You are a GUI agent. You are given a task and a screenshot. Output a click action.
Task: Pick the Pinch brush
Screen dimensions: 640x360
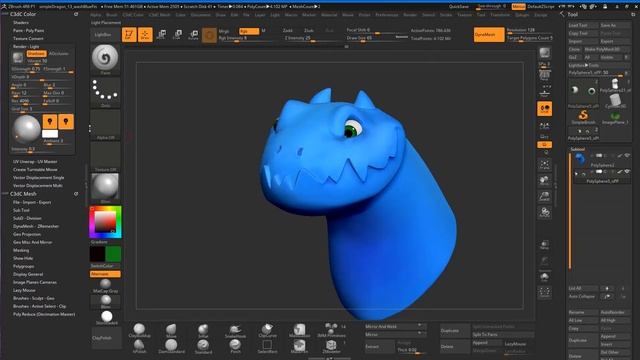(x=235, y=346)
